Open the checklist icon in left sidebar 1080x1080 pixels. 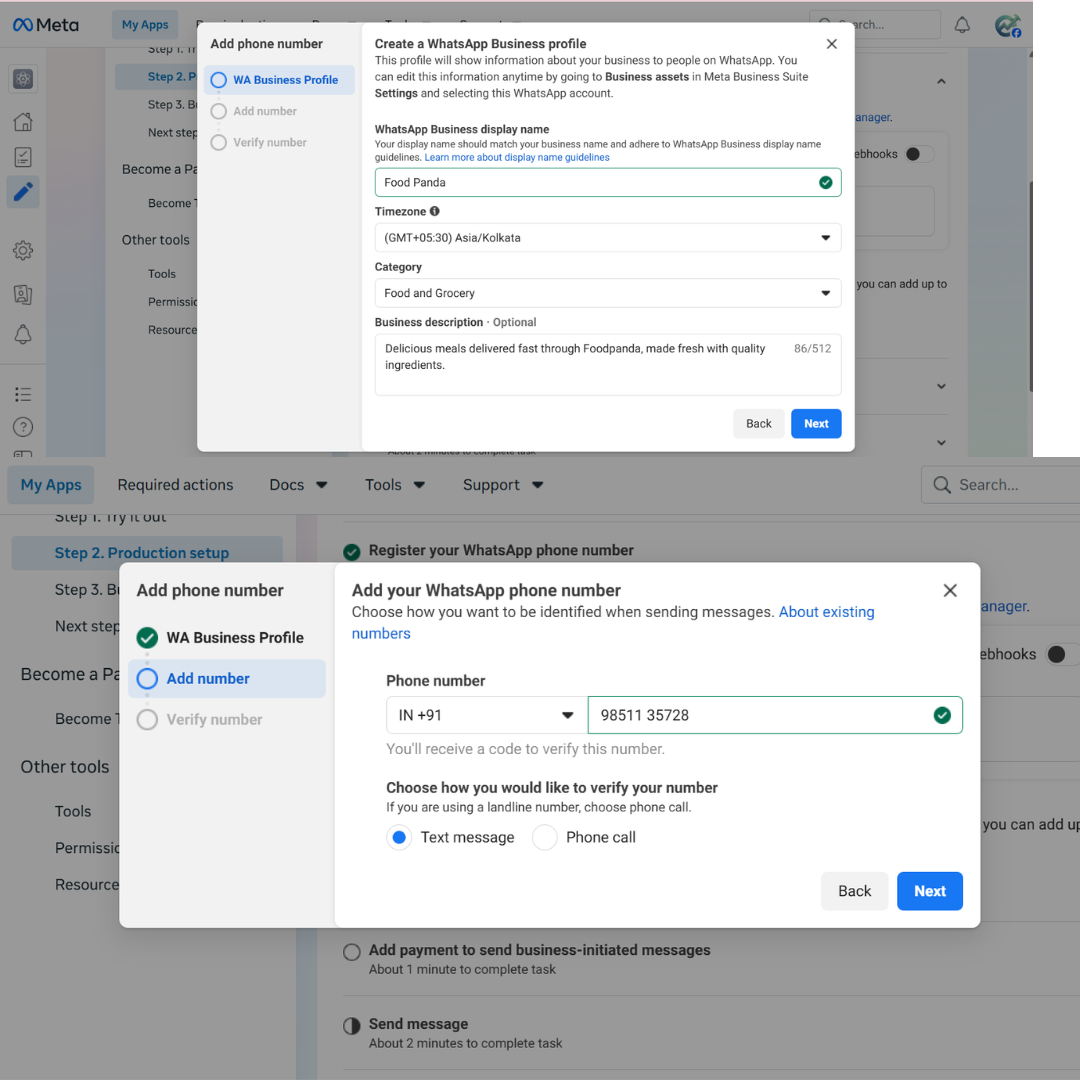click(x=23, y=157)
